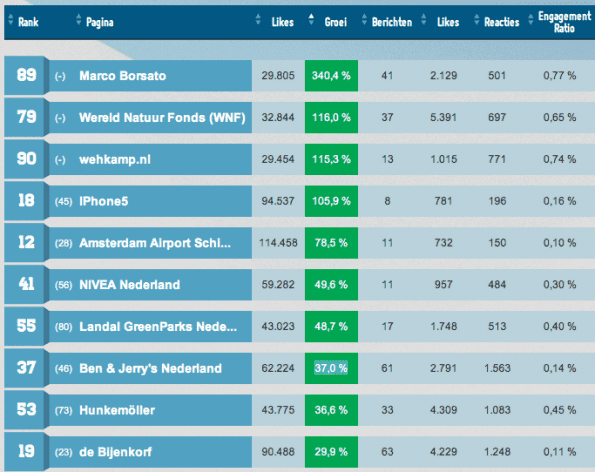Select the 115,3 % growth cell

[331, 159]
